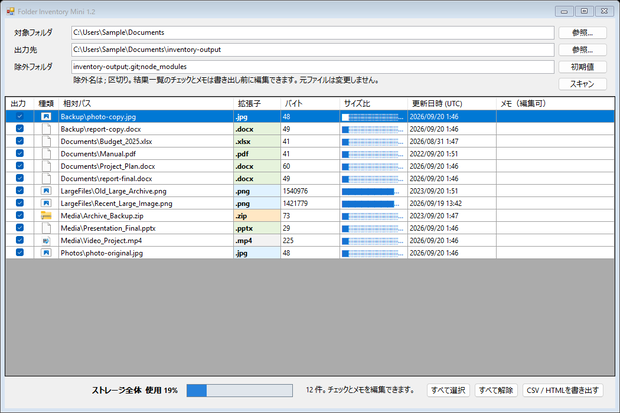Click the zip folder icon for Archive_Backup.zip
This screenshot has height=413, width=620.
point(46,216)
